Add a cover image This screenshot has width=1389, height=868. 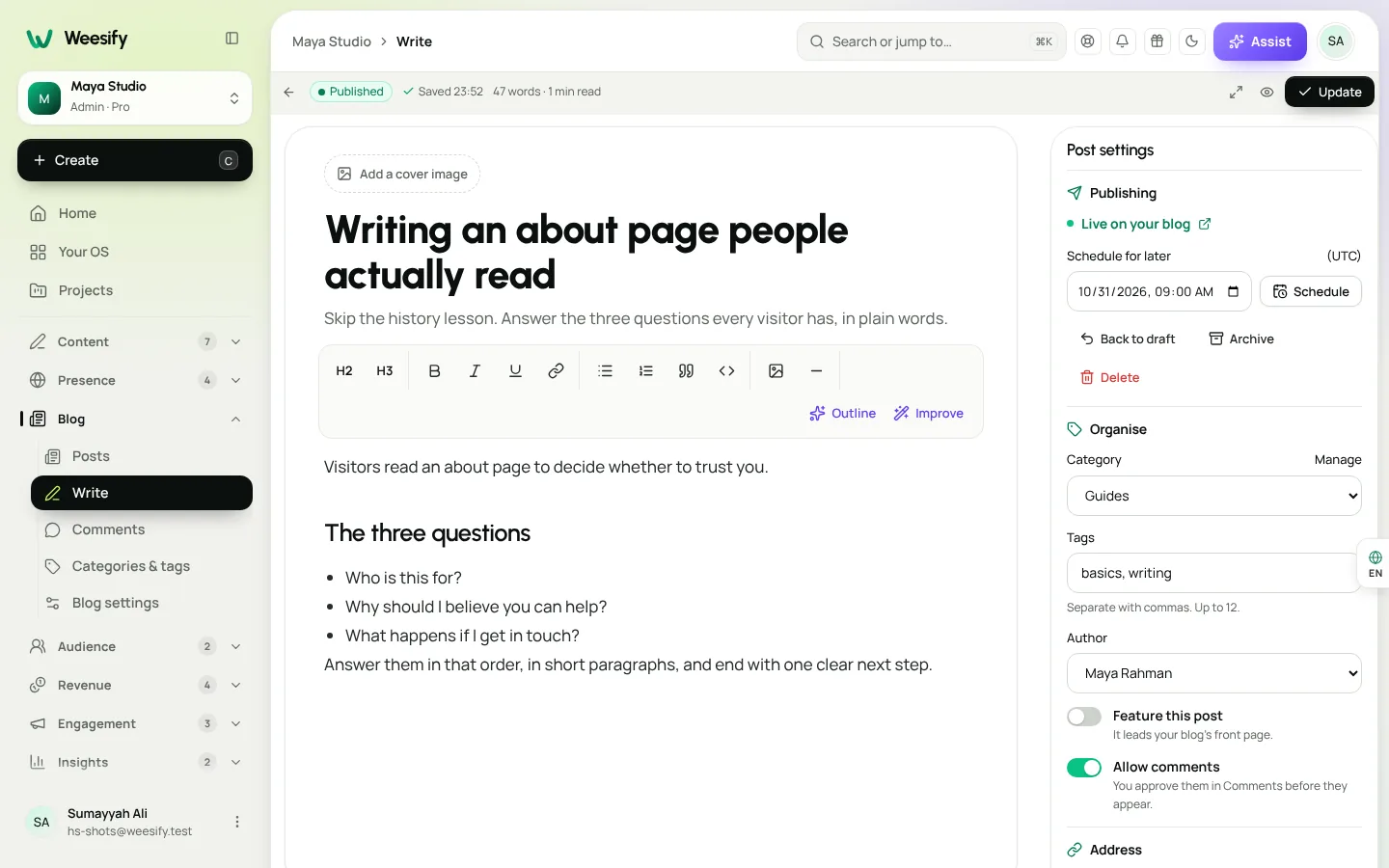[402, 174]
